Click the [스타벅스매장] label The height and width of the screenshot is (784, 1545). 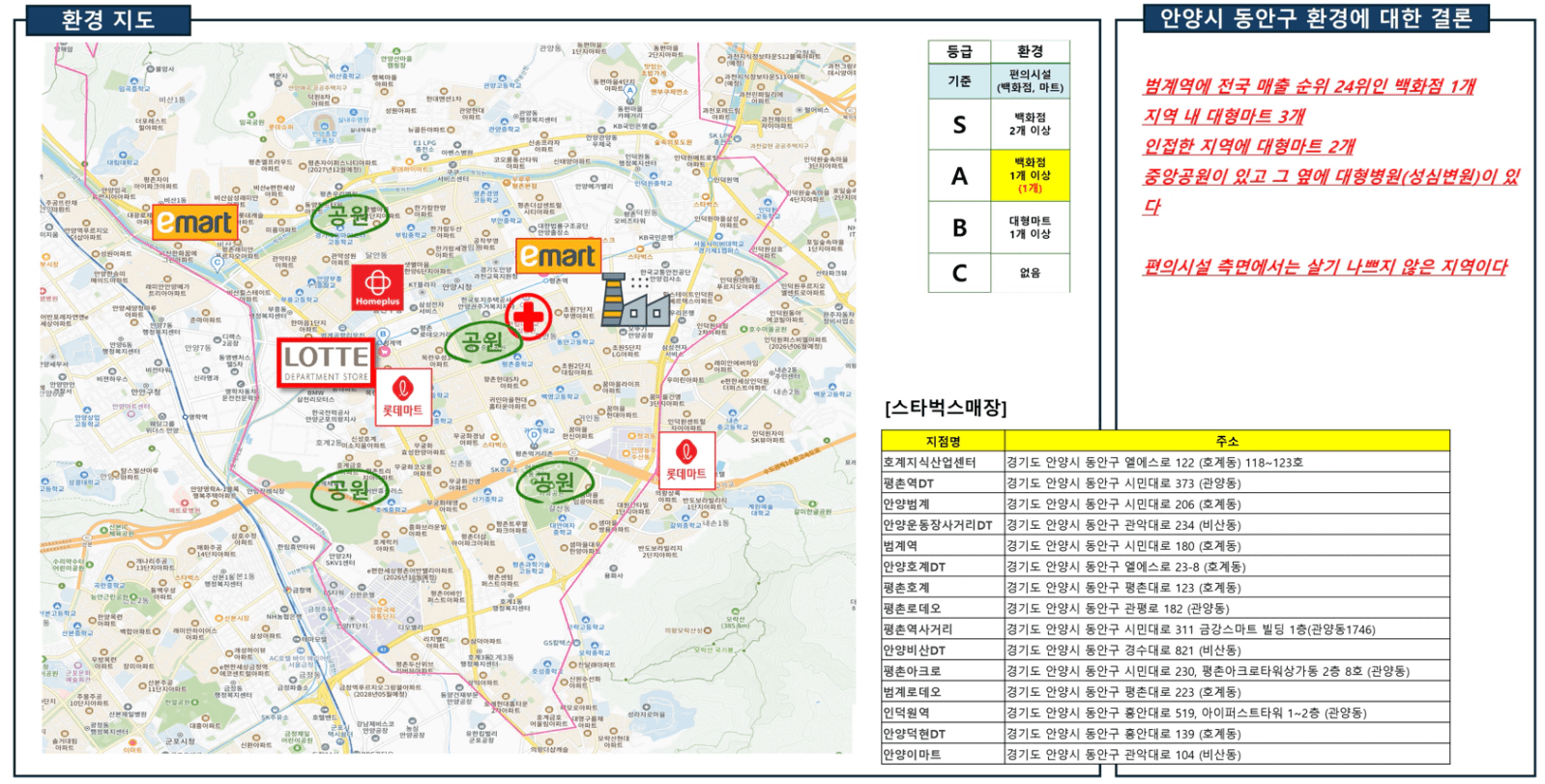[x=946, y=407]
